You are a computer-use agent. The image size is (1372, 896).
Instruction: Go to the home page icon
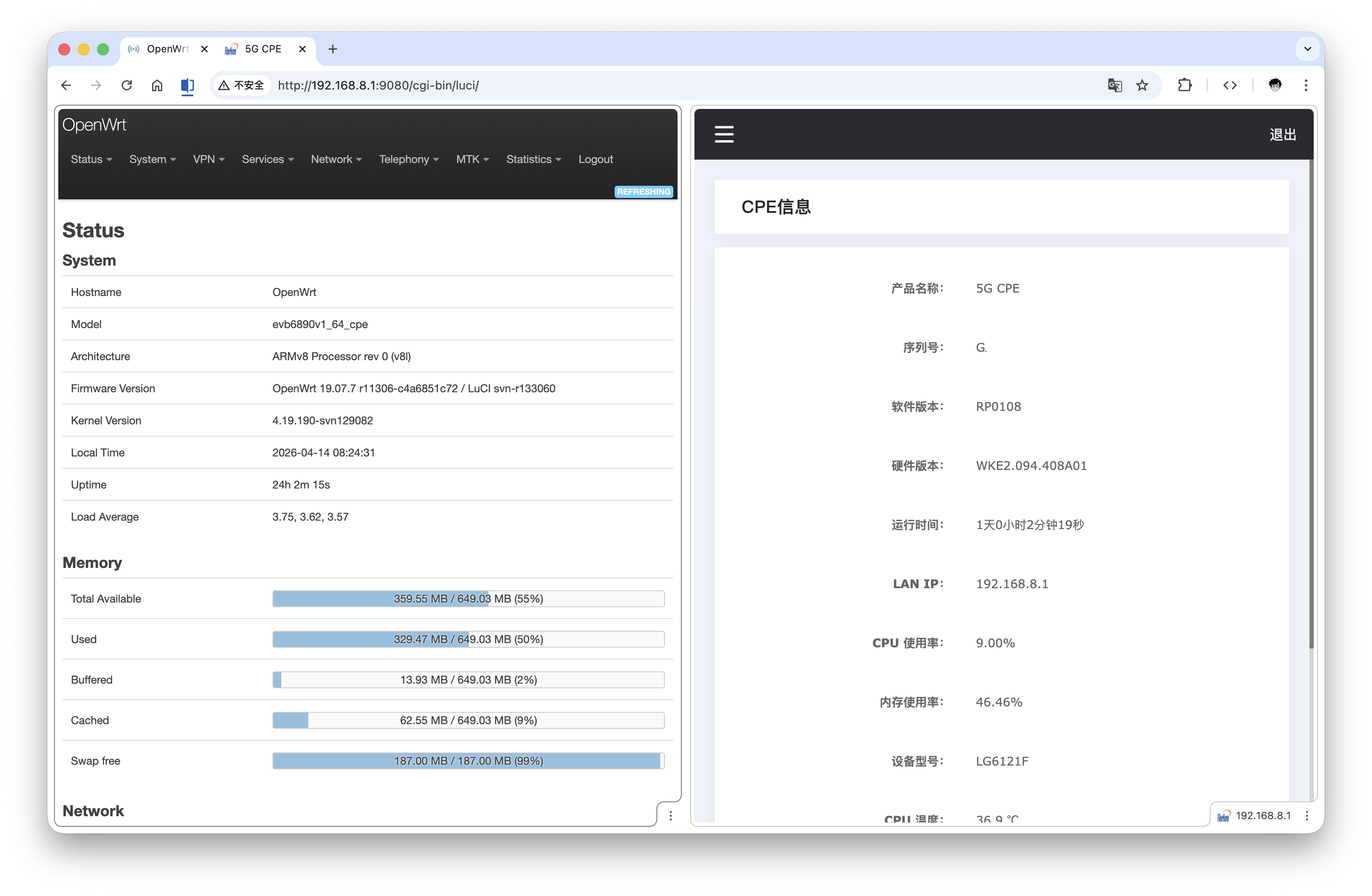pos(157,85)
